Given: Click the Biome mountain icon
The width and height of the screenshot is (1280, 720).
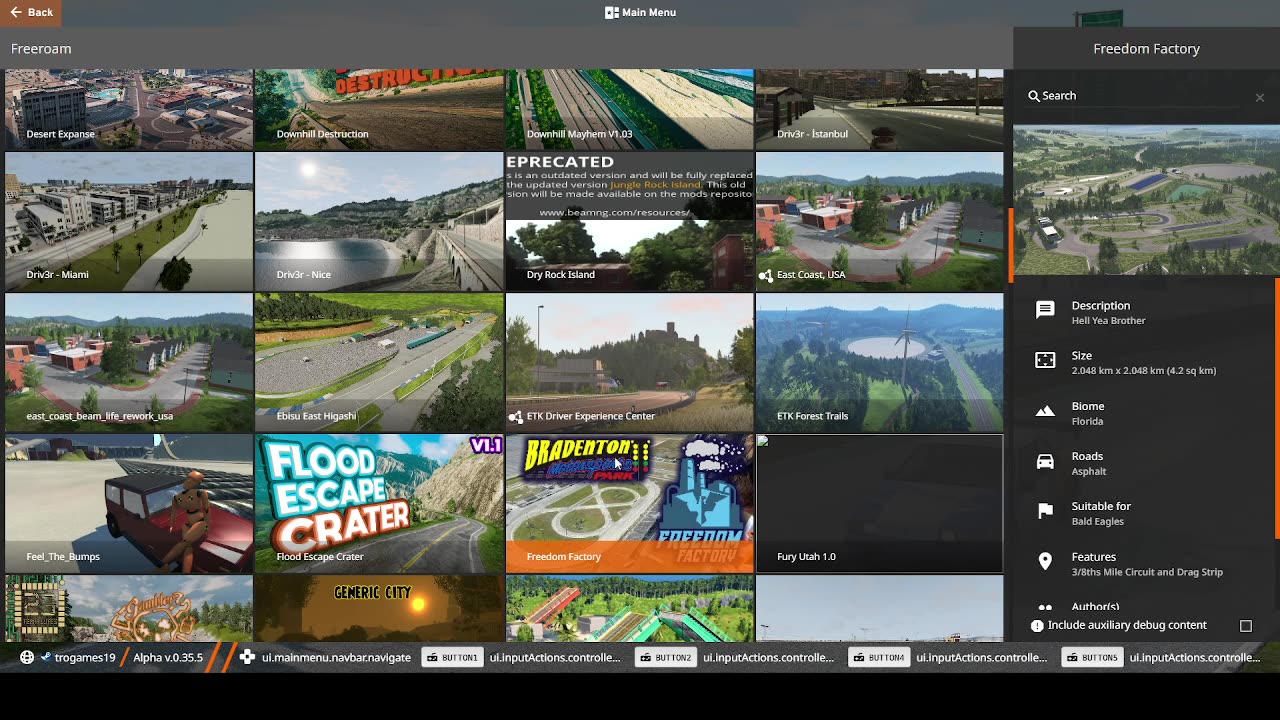Looking at the screenshot, I should click(1045, 412).
